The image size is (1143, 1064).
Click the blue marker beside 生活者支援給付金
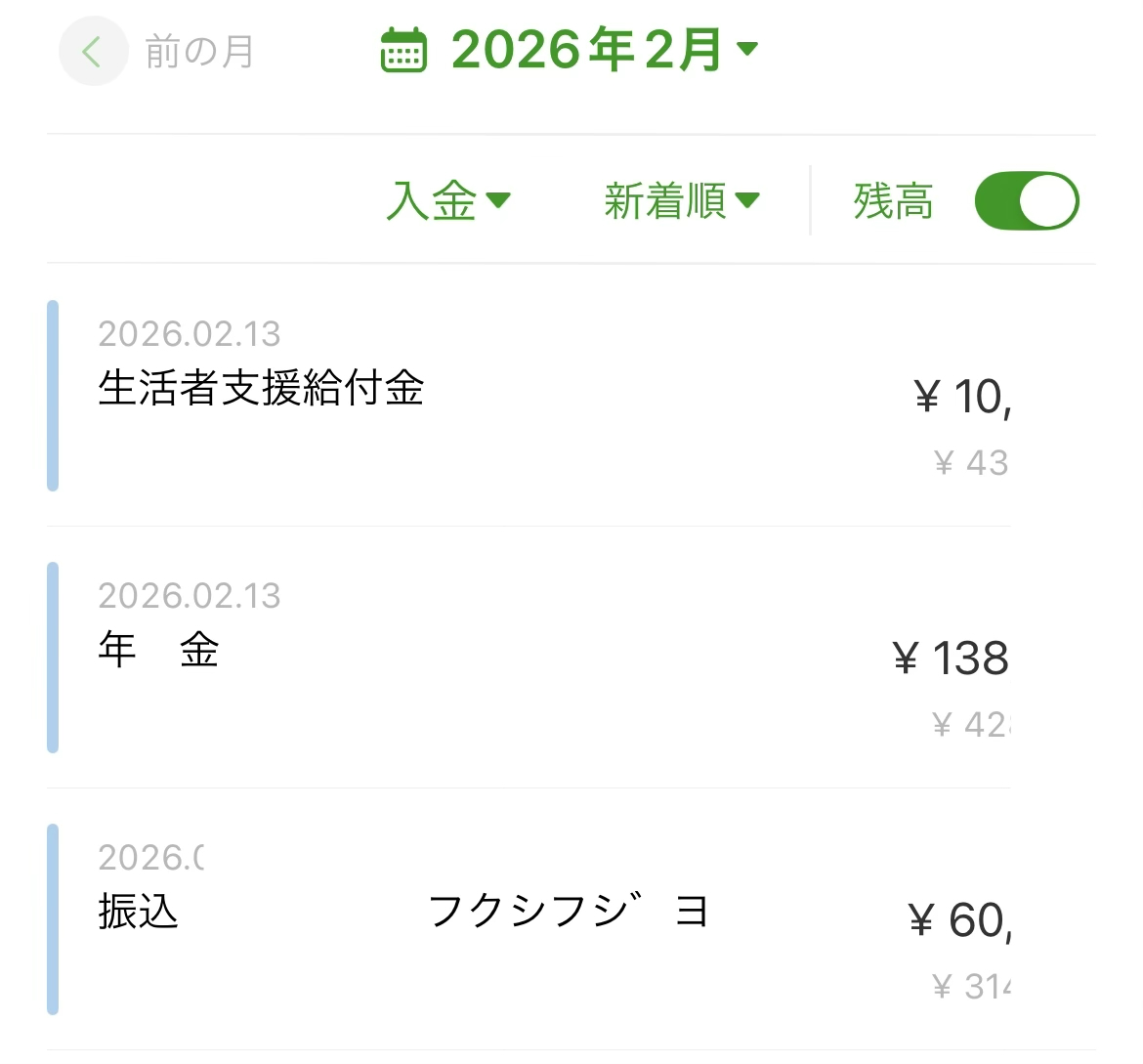pos(53,396)
